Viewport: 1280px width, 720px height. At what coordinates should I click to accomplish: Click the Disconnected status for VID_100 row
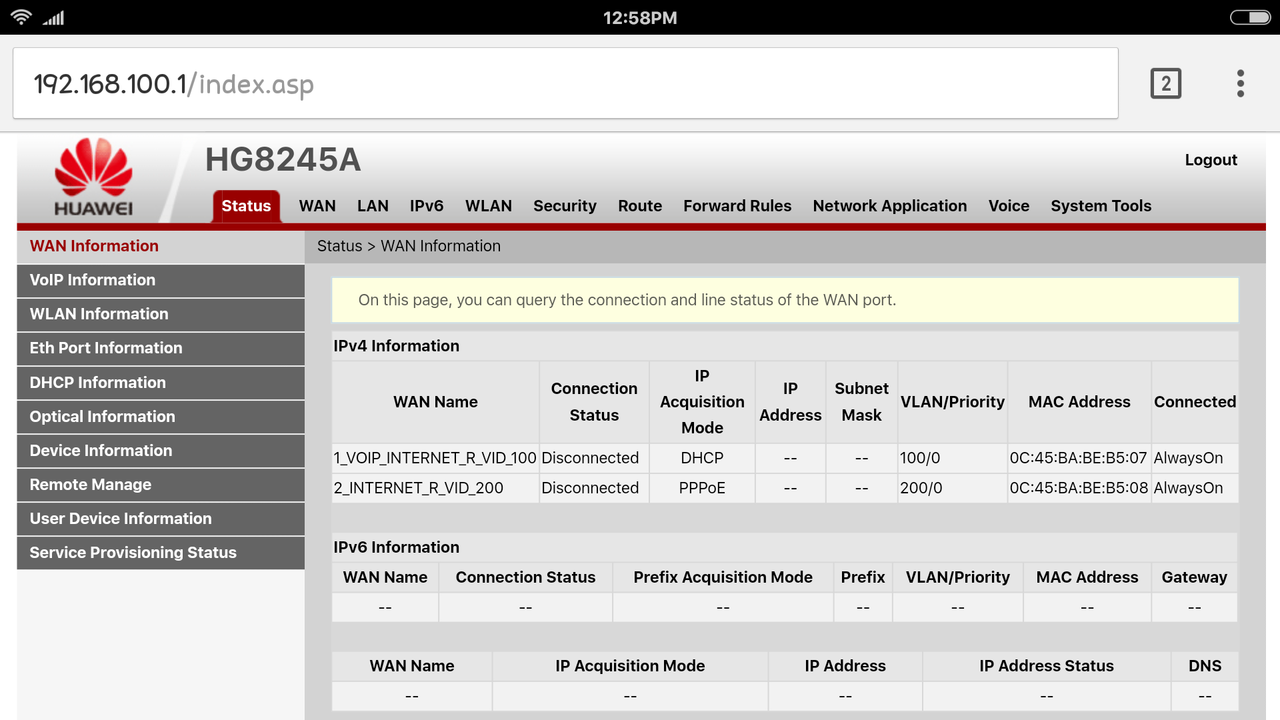[590, 458]
